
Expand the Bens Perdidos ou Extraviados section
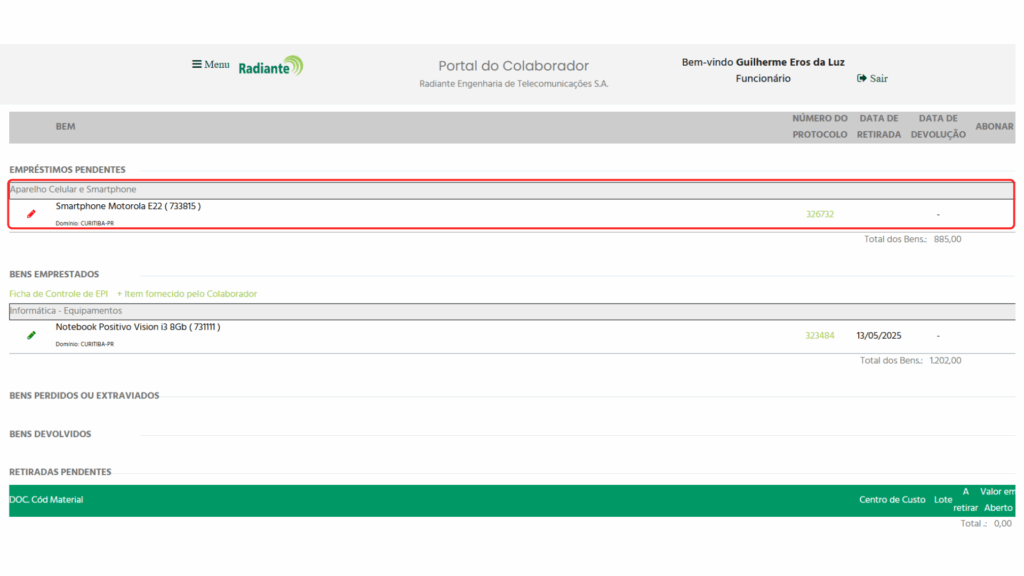[x=84, y=396]
